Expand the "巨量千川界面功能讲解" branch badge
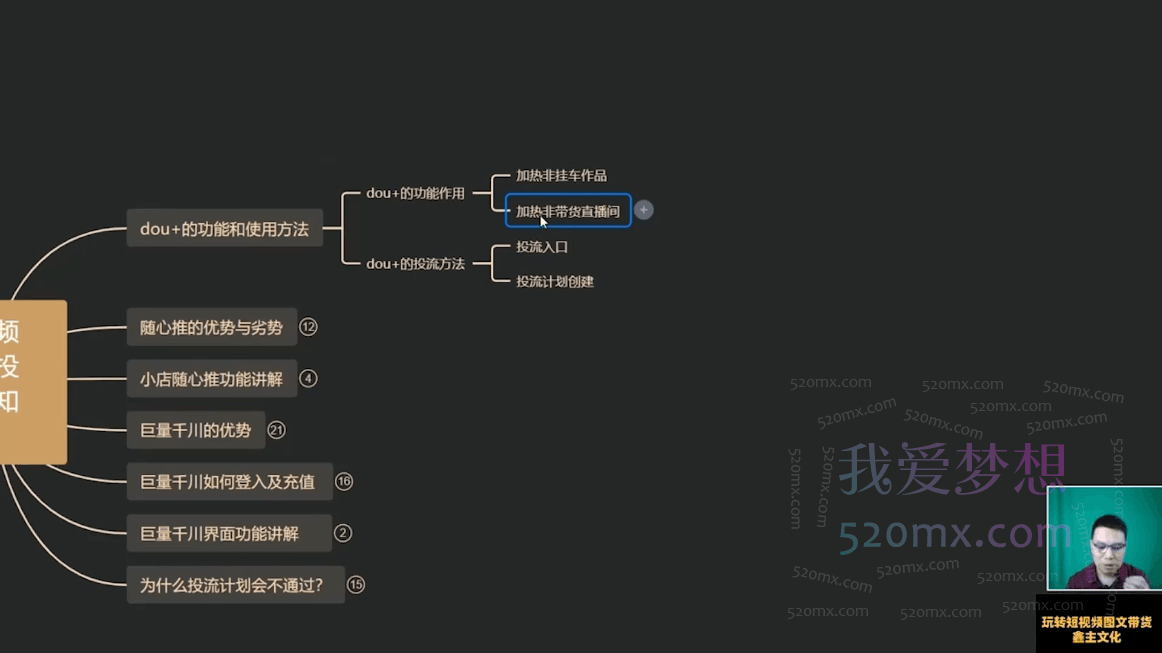 tap(343, 533)
